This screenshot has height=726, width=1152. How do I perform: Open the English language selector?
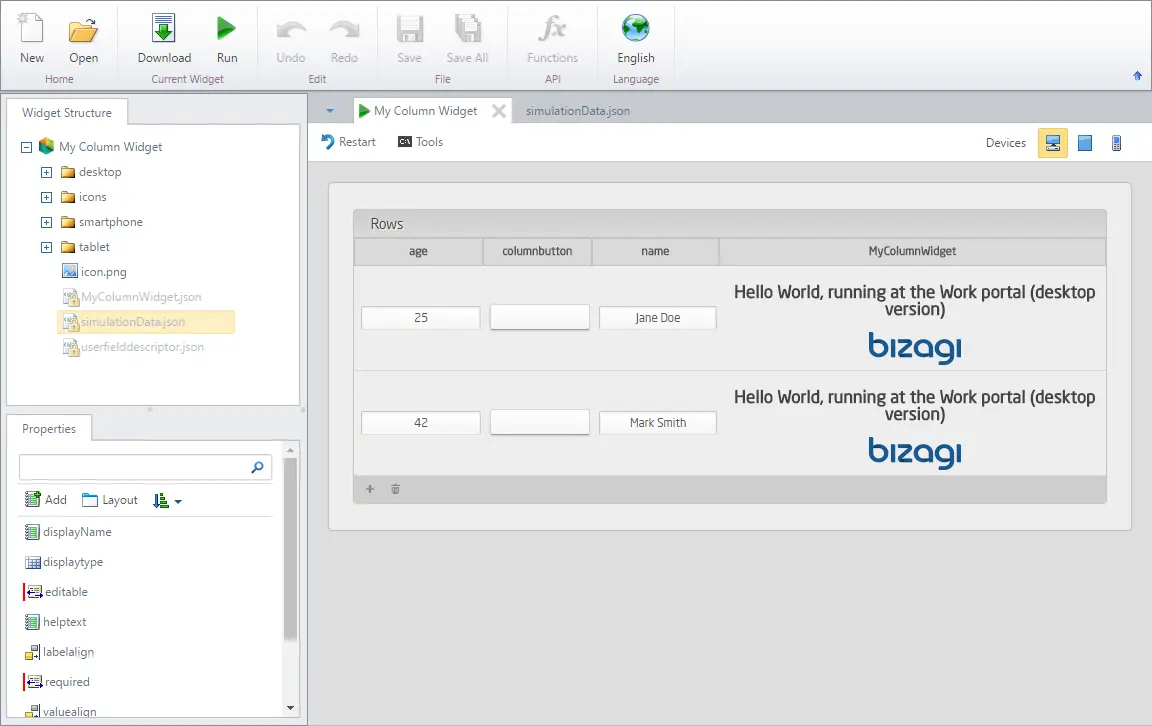point(636,38)
